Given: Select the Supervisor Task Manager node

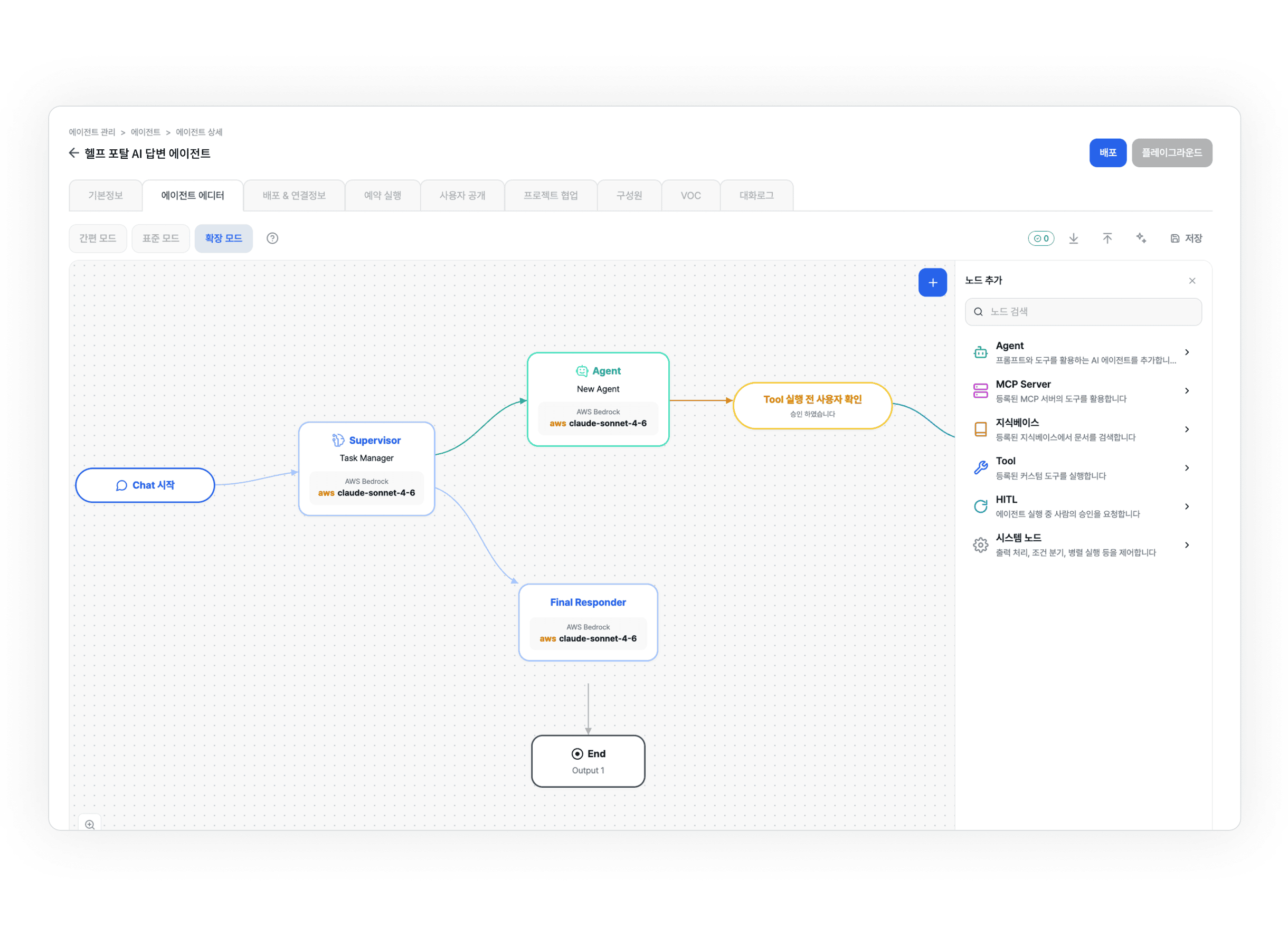Looking at the screenshot, I should 367,469.
